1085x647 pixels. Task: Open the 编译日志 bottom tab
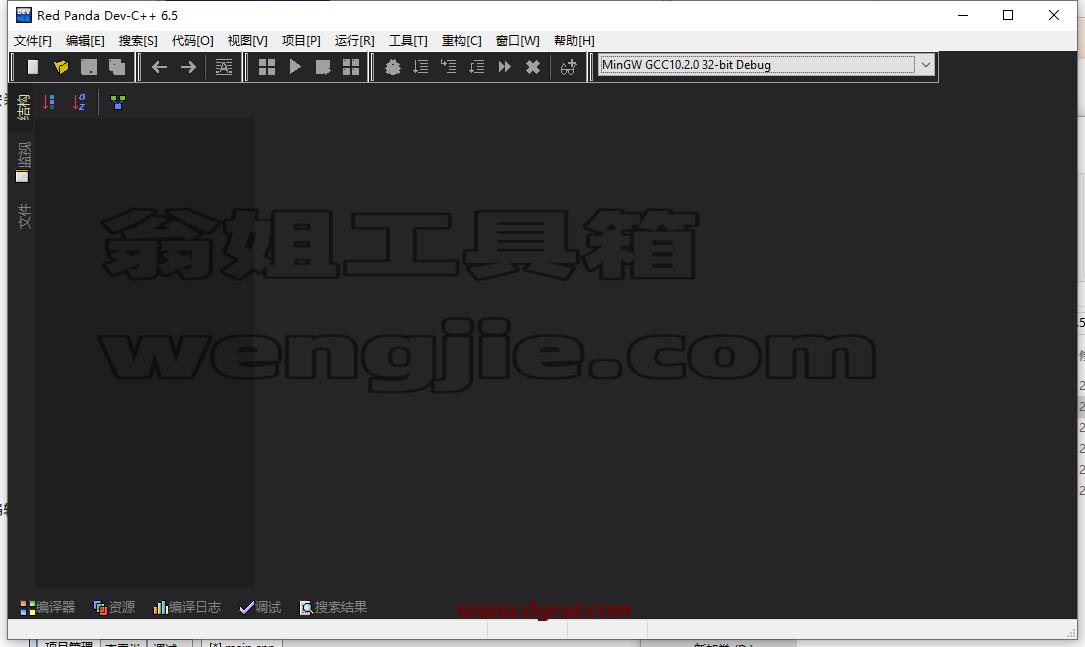click(187, 608)
